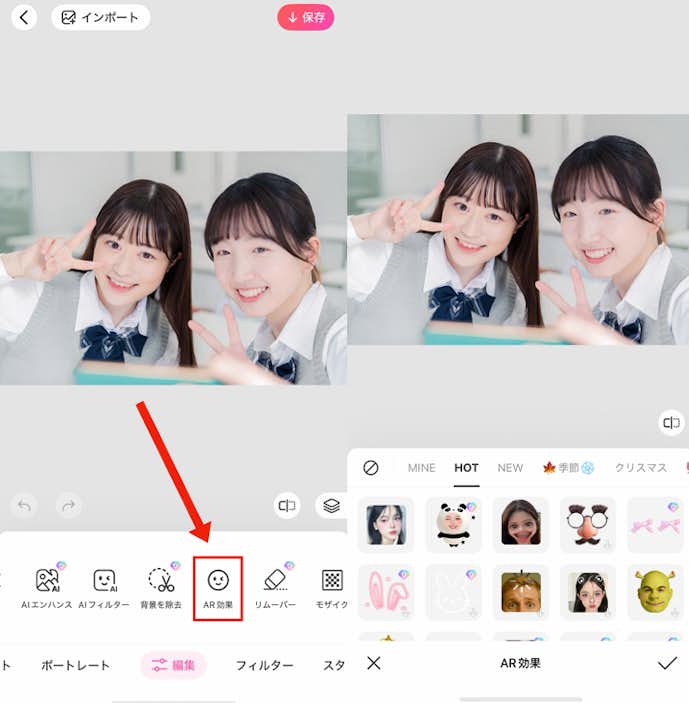The width and height of the screenshot is (689, 703).
Task: Toggle before/after compare in left editor
Action: [286, 506]
